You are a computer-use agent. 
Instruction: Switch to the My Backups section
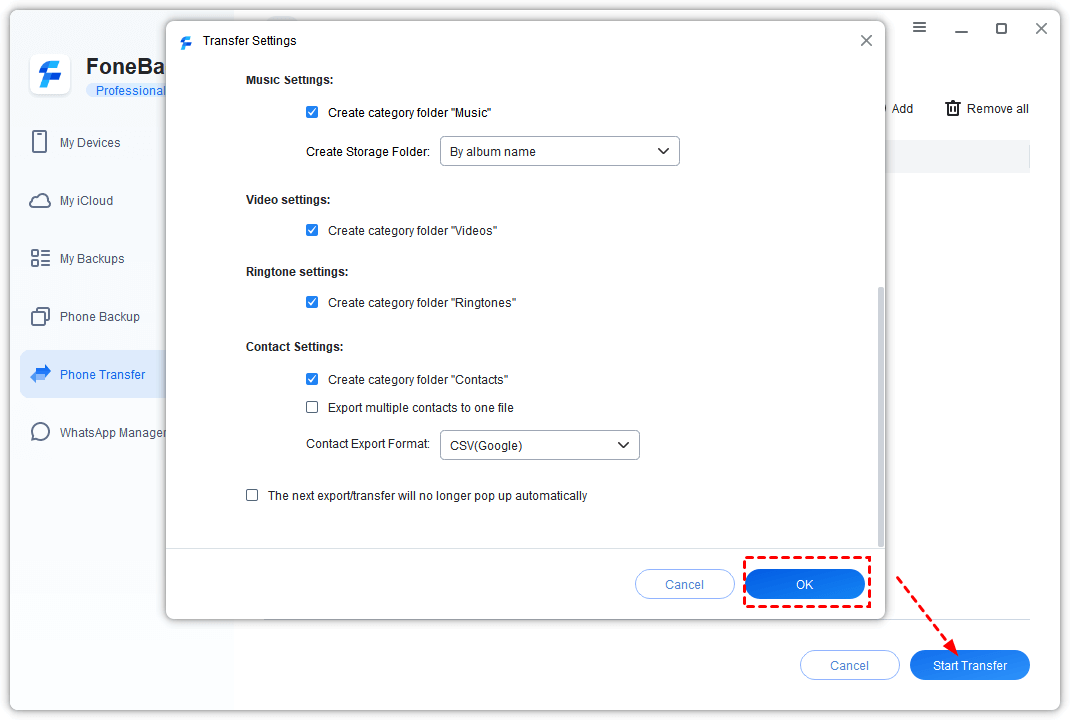point(92,259)
